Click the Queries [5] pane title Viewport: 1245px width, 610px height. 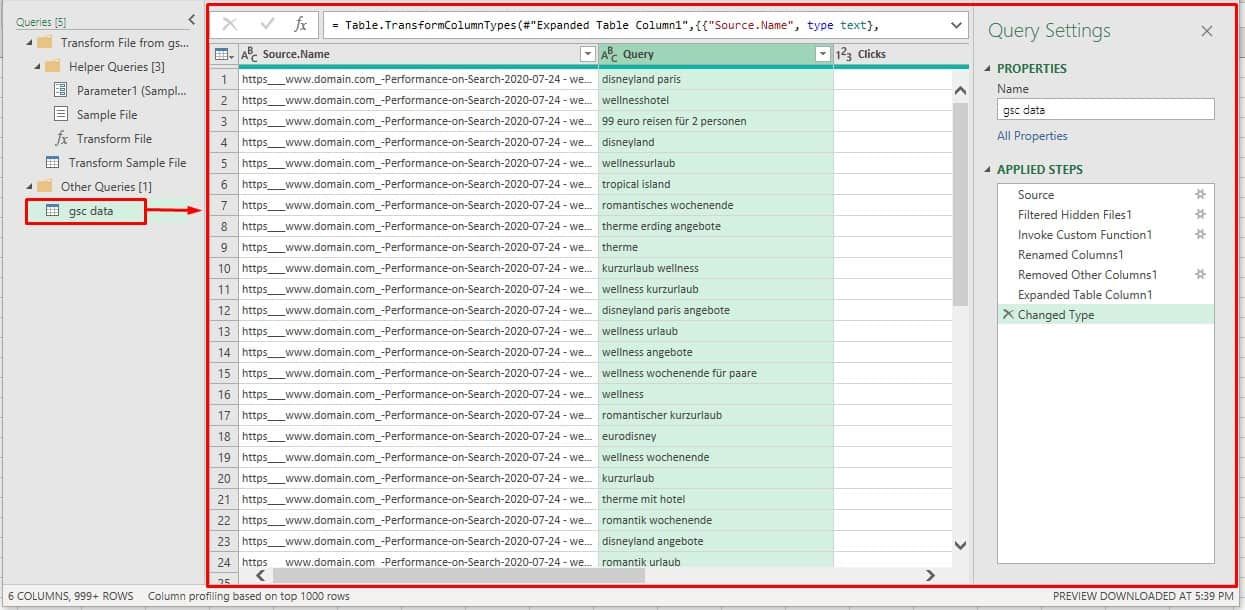[41, 21]
